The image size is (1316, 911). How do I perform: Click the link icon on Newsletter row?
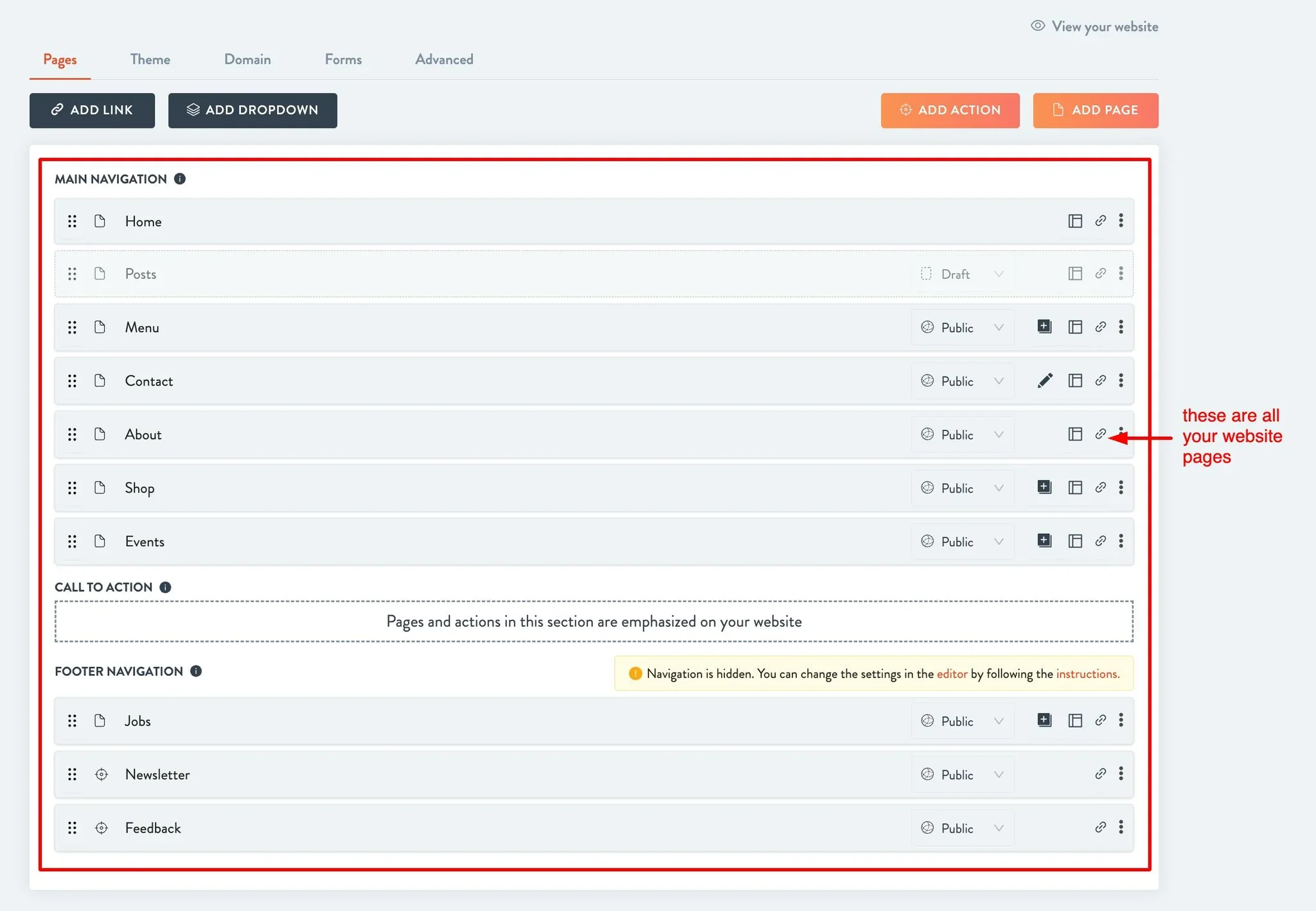1101,774
